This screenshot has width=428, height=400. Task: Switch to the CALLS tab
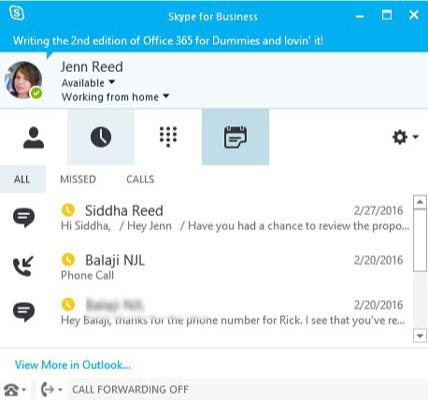(140, 179)
